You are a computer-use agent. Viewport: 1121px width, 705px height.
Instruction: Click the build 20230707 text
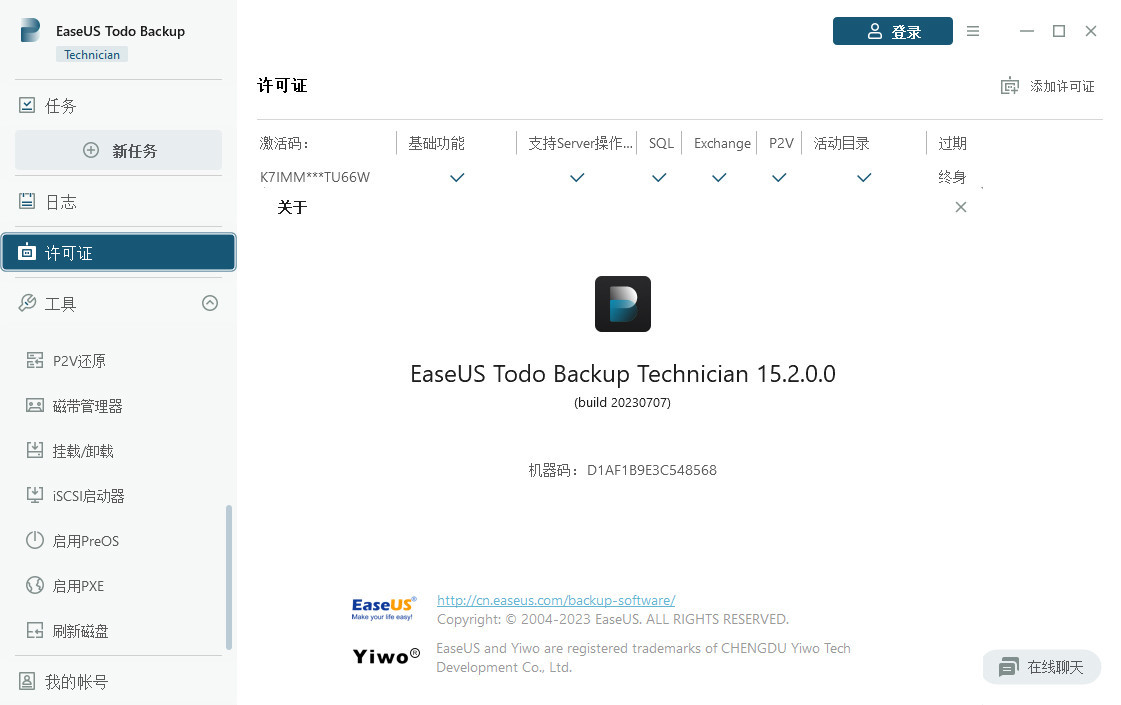623,403
